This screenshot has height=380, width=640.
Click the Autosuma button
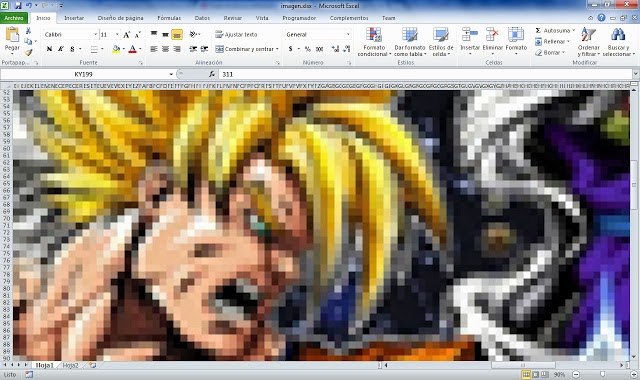tap(555, 31)
